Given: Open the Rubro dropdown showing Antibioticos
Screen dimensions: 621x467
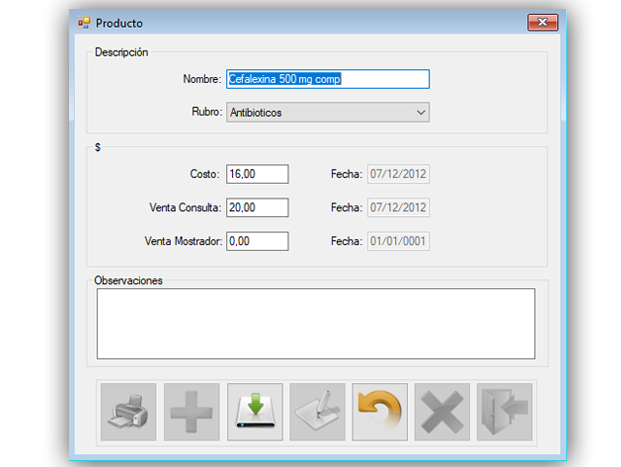Looking at the screenshot, I should coord(328,112).
